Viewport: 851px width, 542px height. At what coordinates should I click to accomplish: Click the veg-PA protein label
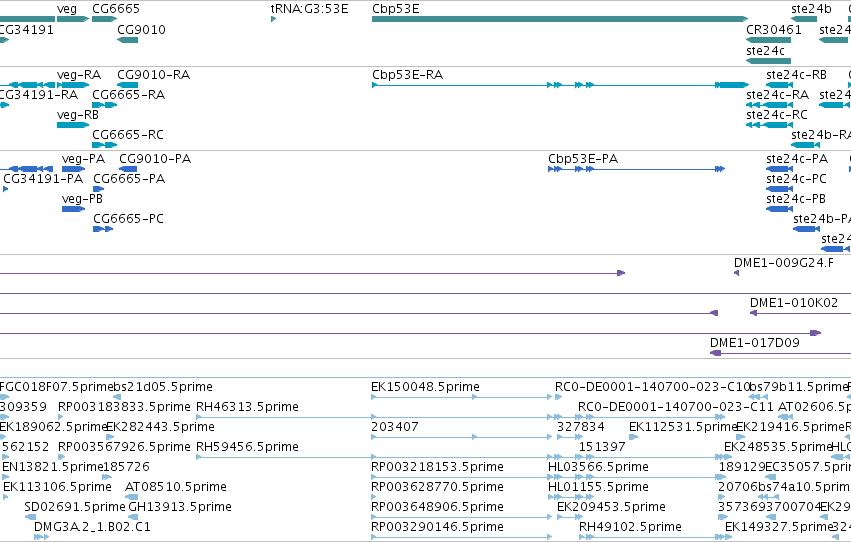(83, 158)
